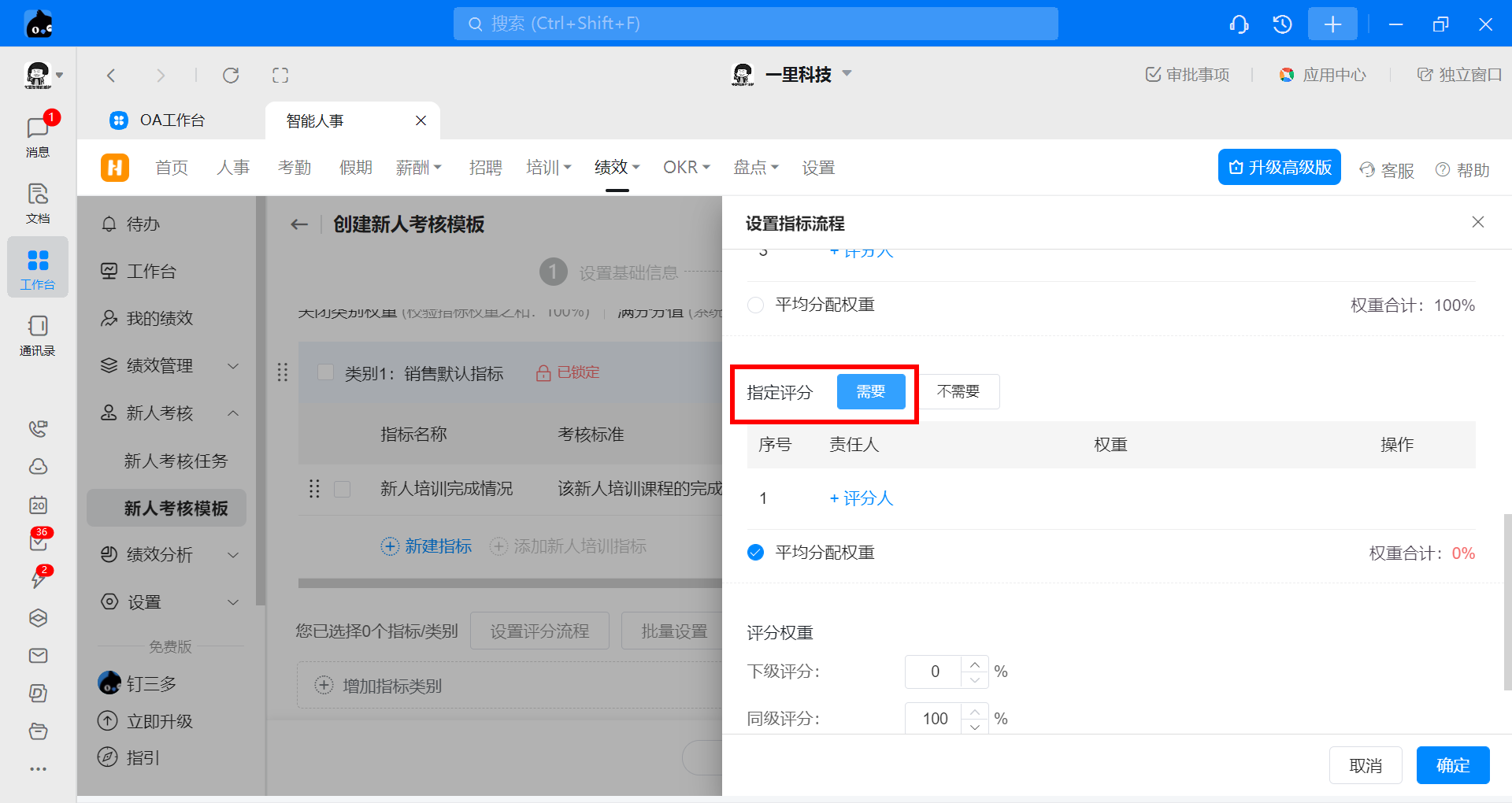Open the Documents icon in sidebar
The image size is (1512, 803).
[x=37, y=202]
